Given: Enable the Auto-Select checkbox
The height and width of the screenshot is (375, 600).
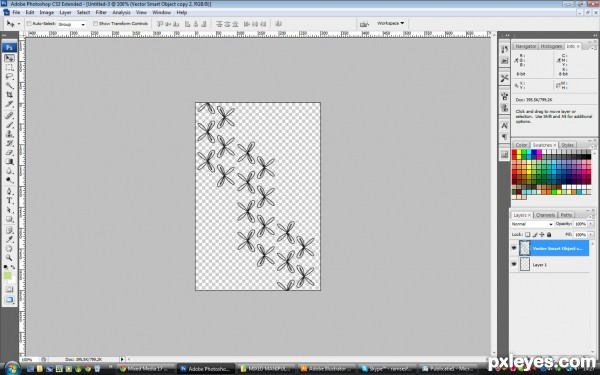Looking at the screenshot, I should coord(29,24).
